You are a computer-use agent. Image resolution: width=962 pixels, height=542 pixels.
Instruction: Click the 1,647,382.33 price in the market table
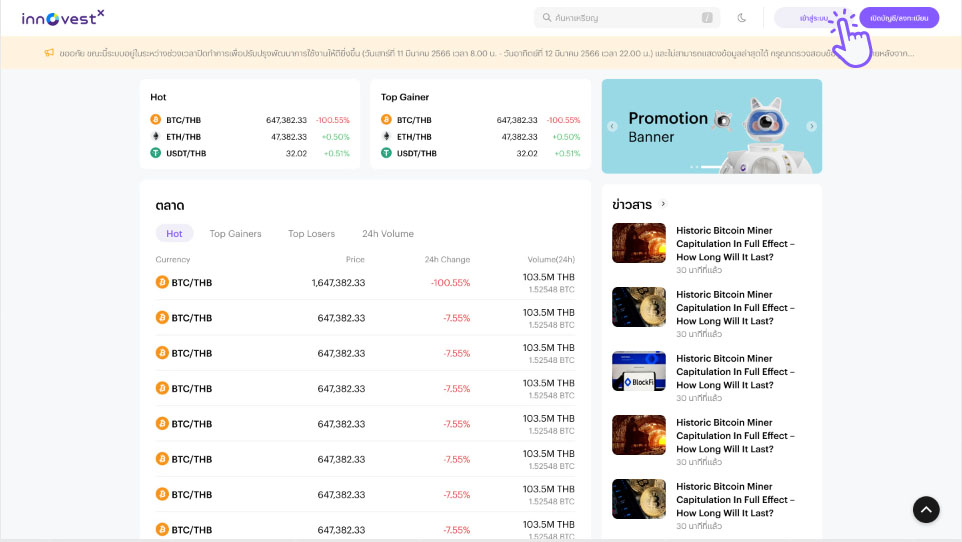(338, 282)
